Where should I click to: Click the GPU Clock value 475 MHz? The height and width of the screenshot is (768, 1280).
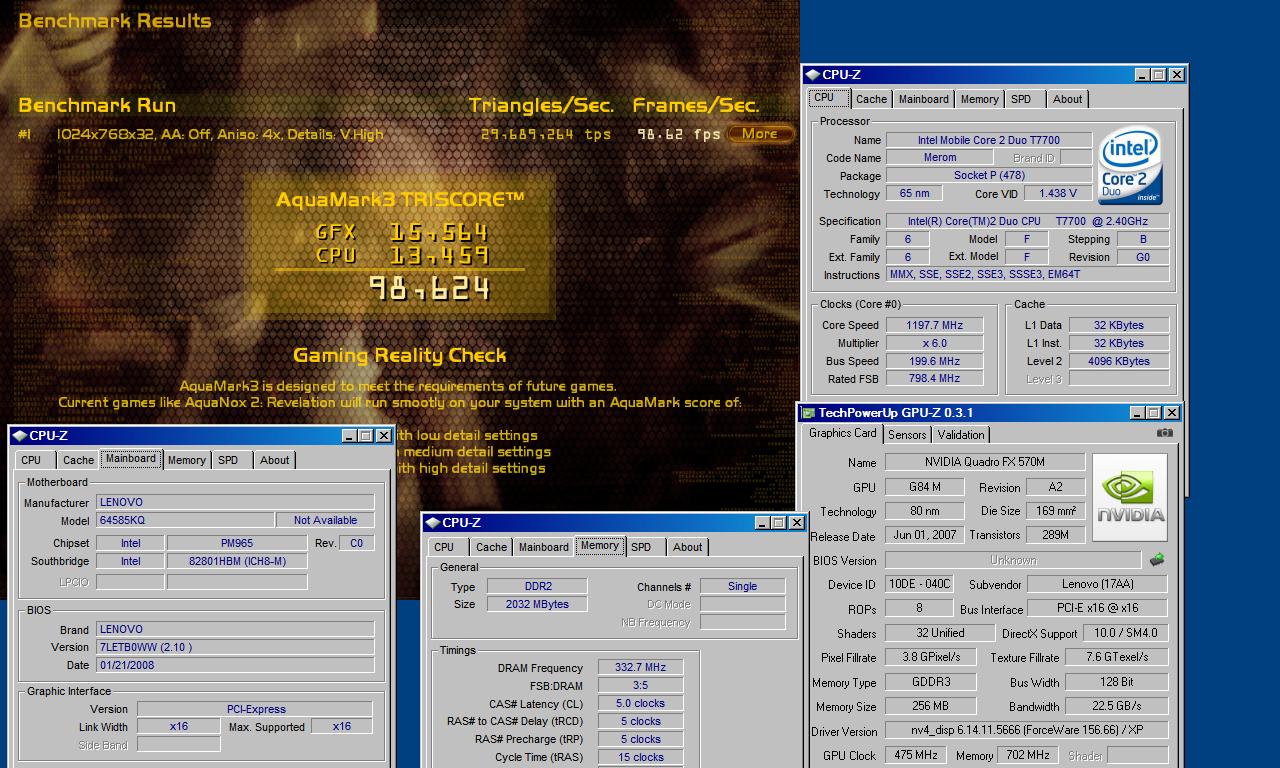[915, 755]
